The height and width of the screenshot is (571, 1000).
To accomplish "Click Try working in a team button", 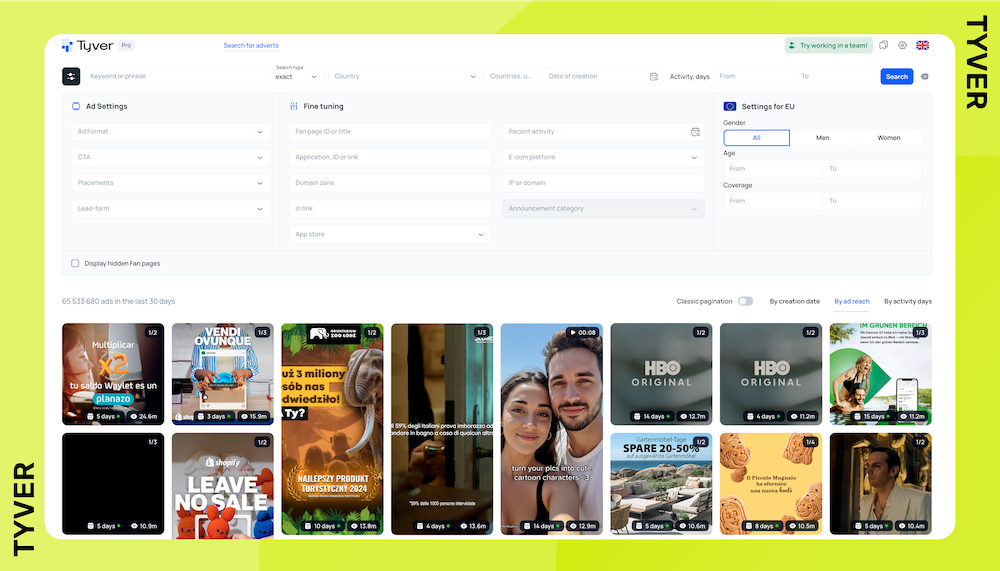I will coord(828,45).
